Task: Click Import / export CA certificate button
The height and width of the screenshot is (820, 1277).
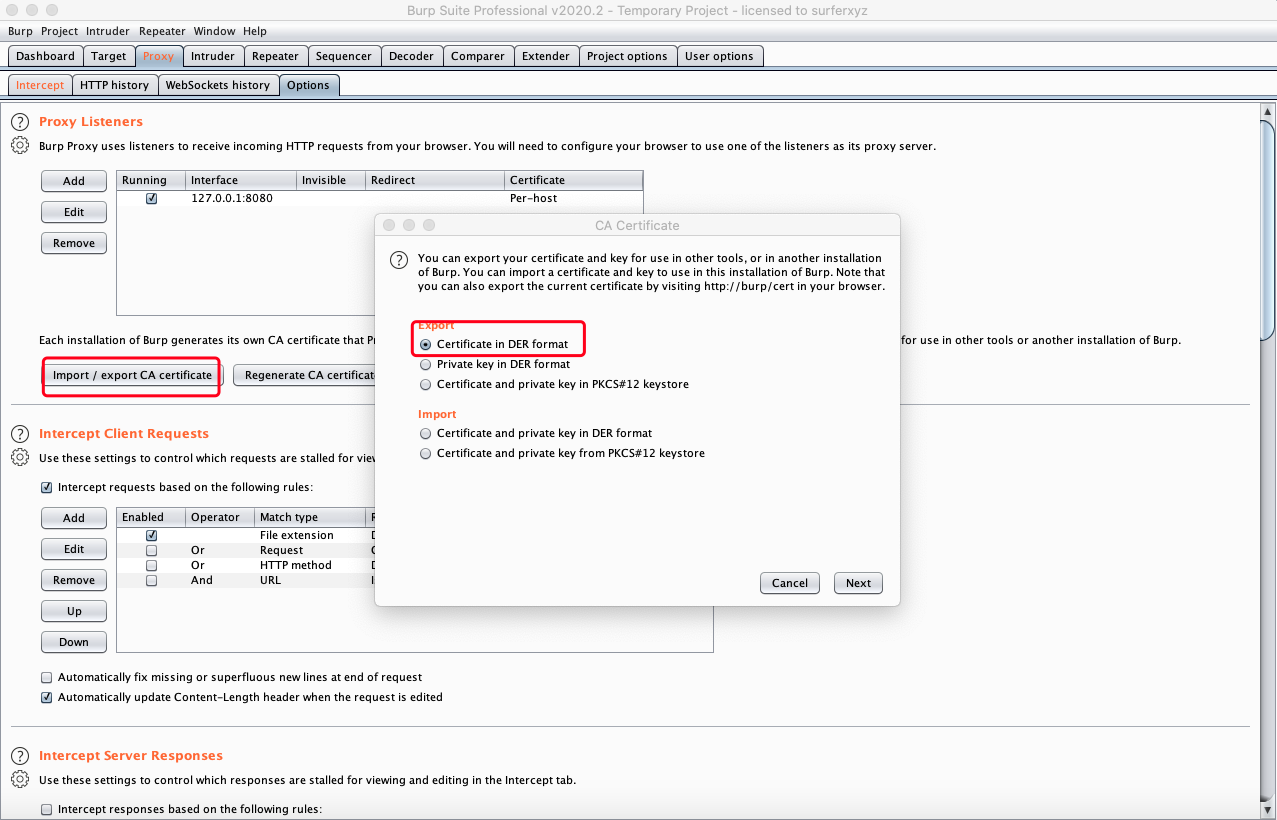Action: tap(132, 375)
